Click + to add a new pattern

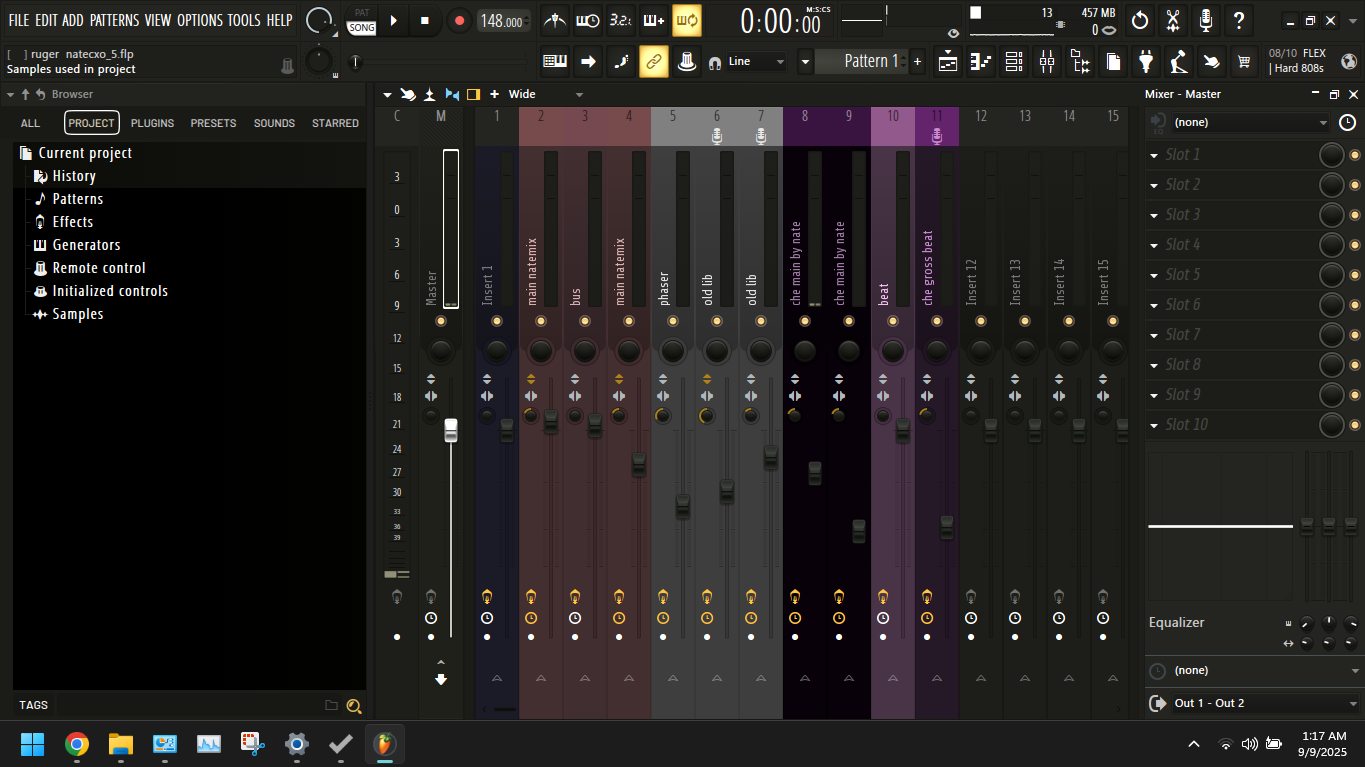pos(916,61)
